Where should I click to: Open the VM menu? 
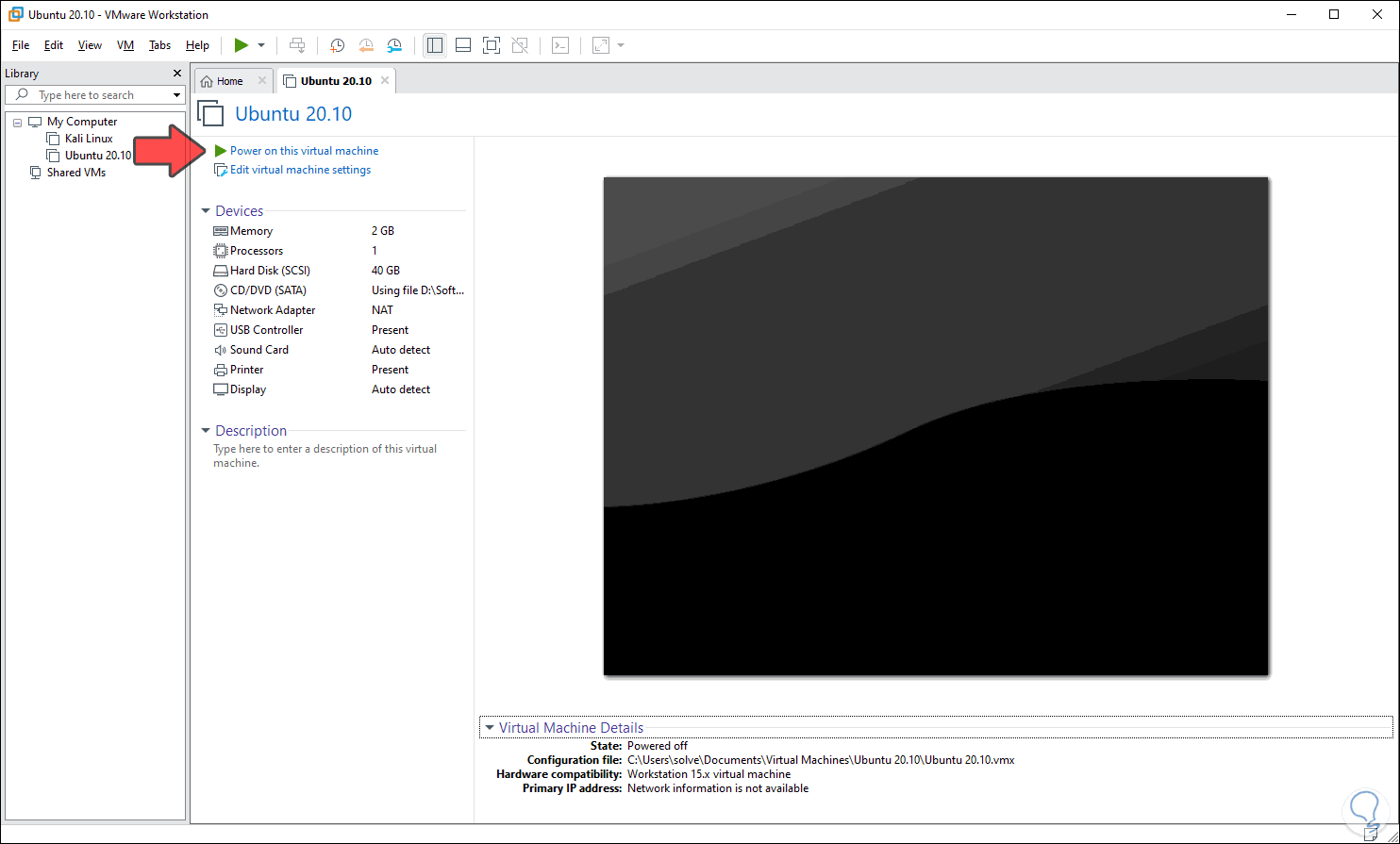(x=125, y=45)
